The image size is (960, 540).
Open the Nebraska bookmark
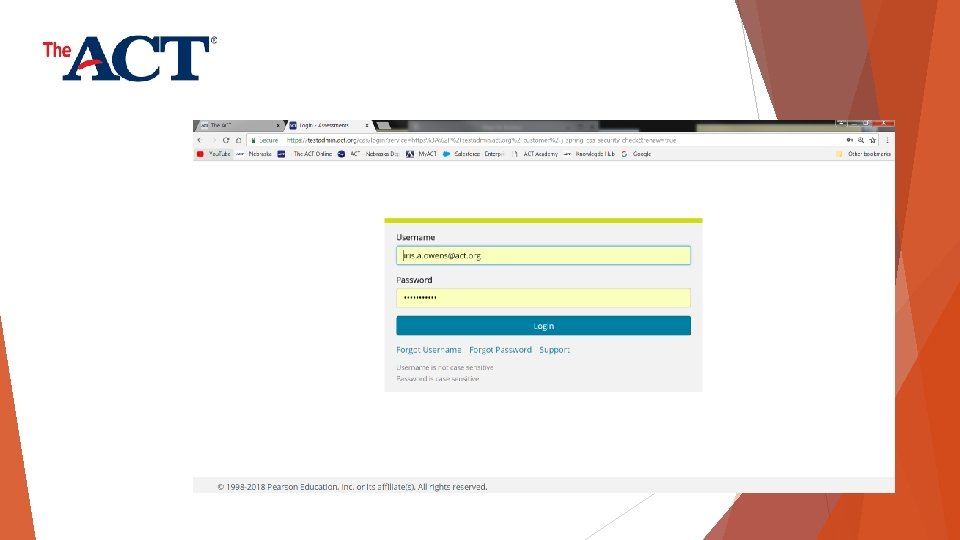pyautogui.click(x=254, y=154)
